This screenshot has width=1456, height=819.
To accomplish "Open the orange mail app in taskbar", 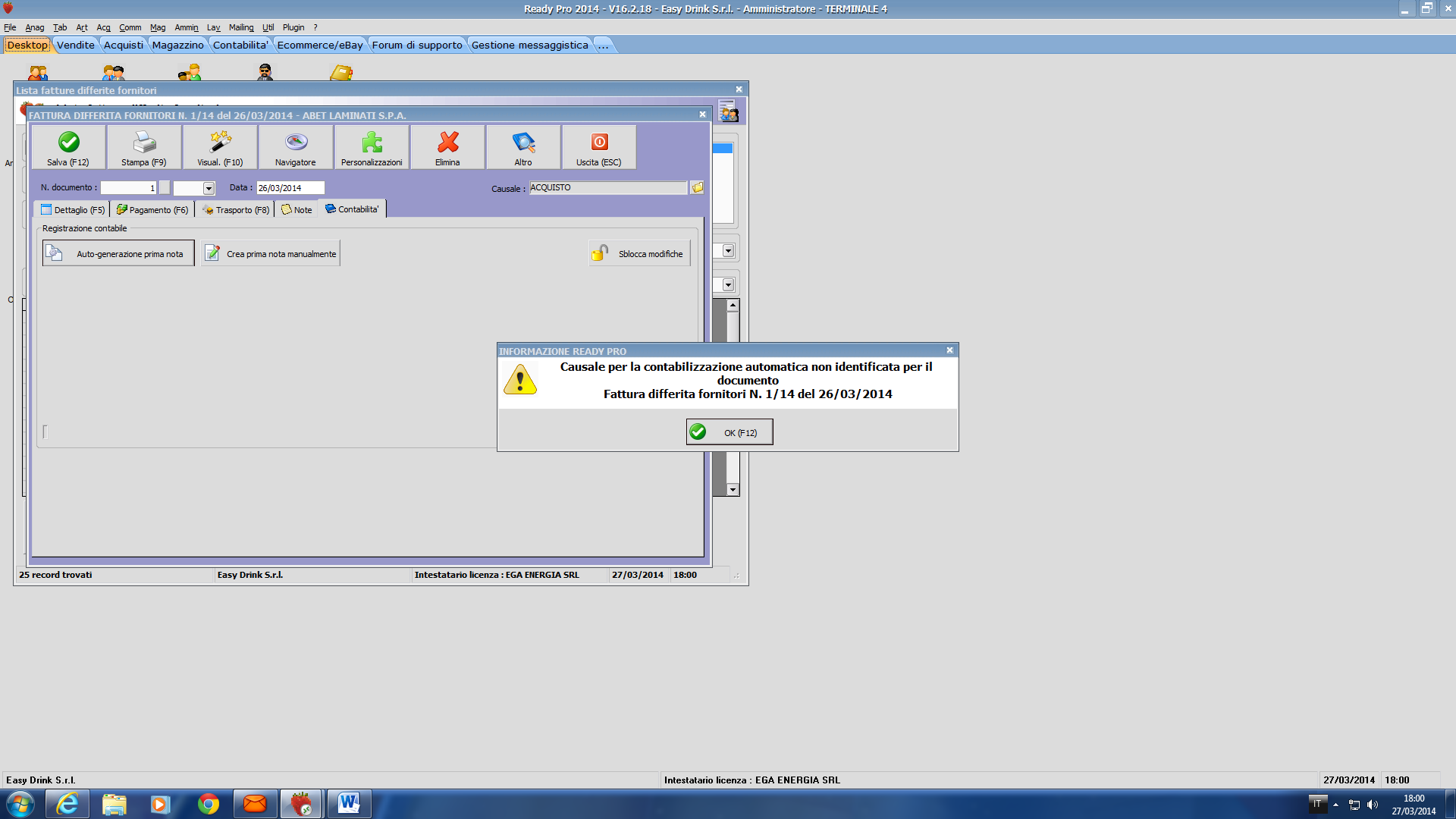I will (x=255, y=804).
